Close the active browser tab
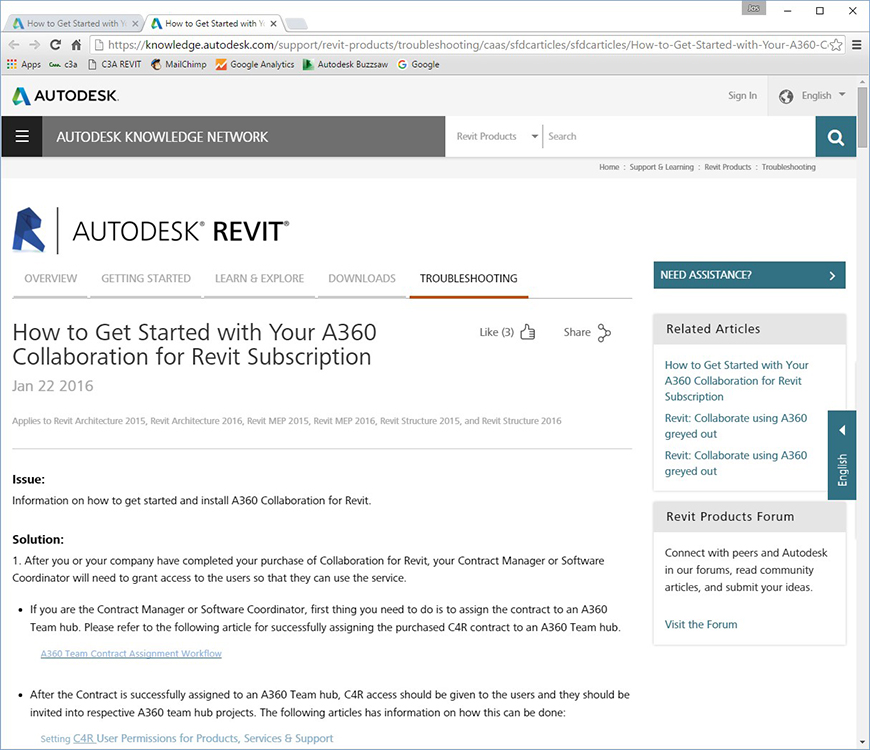Screen dimensions: 870x750 pos(274,24)
